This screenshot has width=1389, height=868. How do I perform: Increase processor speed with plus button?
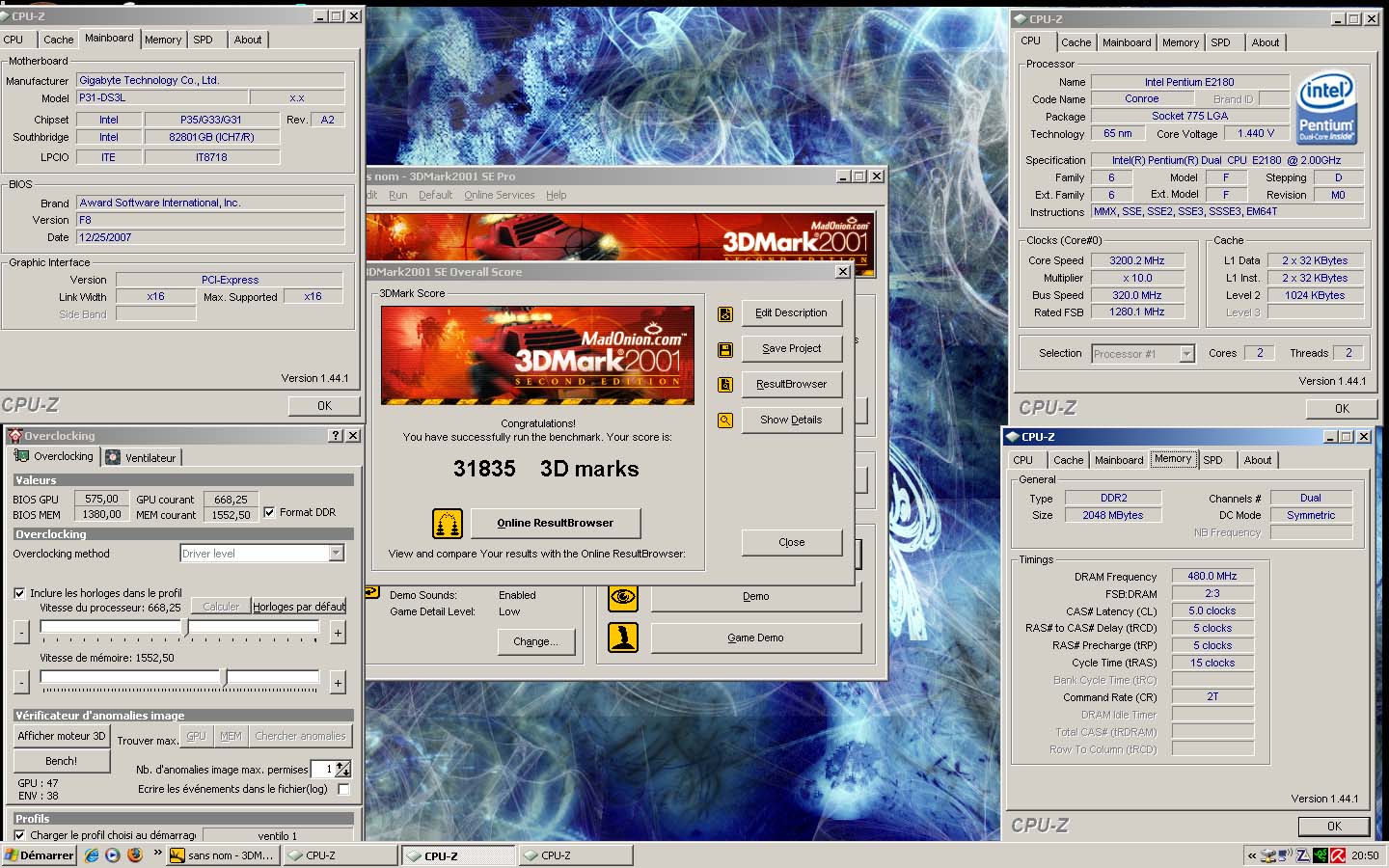[338, 633]
